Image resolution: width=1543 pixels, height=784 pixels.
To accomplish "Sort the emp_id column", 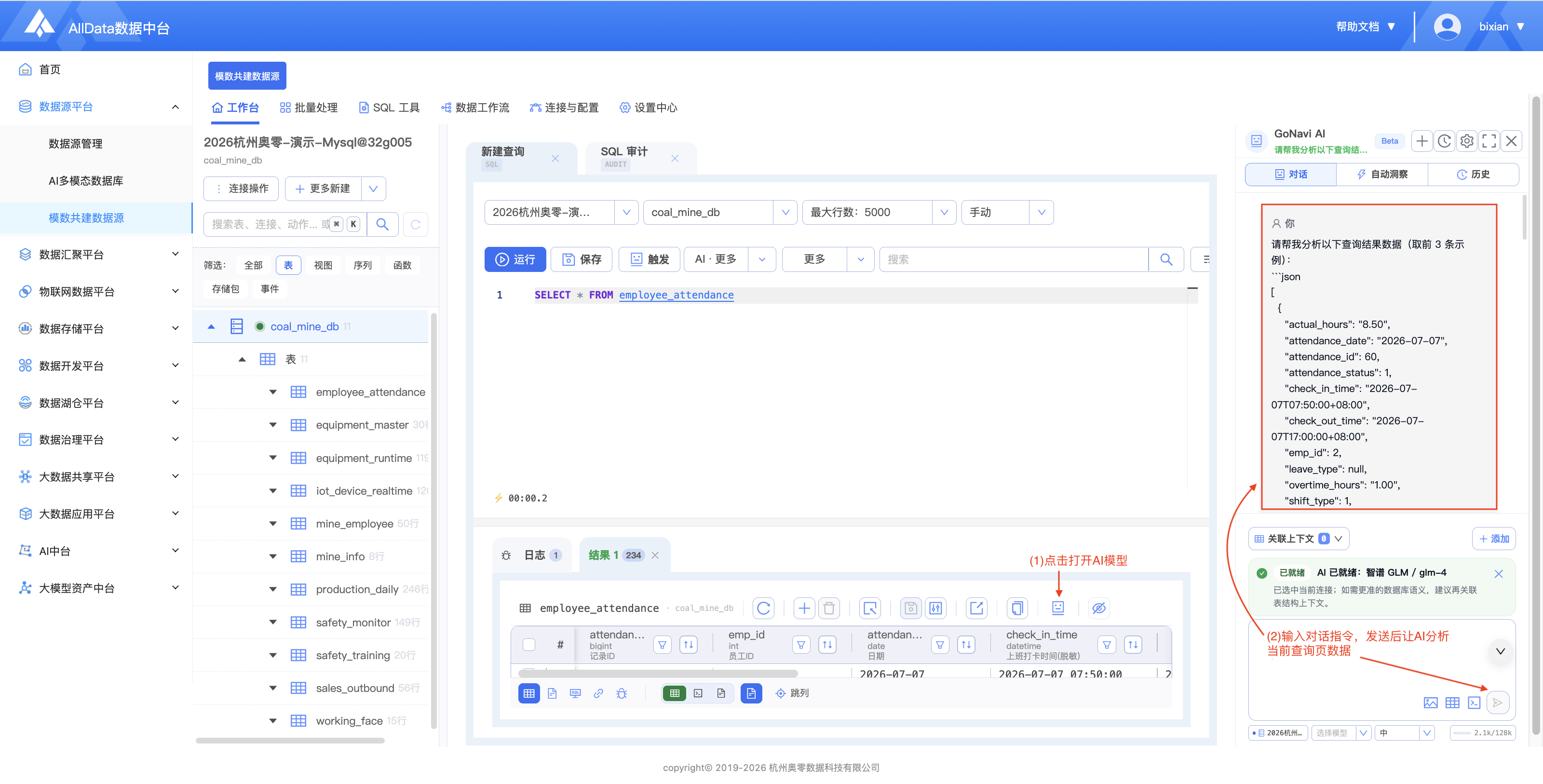I will [x=827, y=645].
